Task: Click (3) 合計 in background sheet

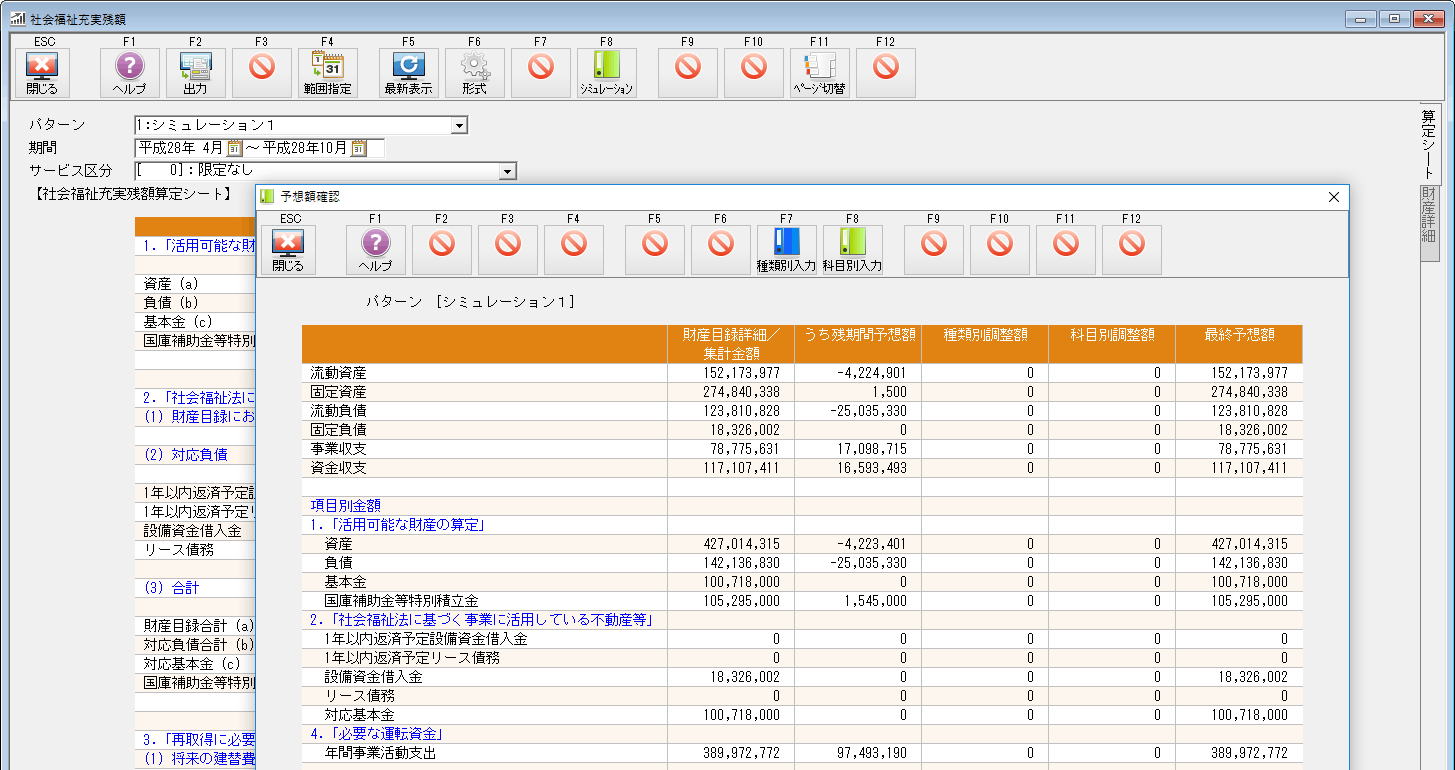Action: (x=172, y=587)
